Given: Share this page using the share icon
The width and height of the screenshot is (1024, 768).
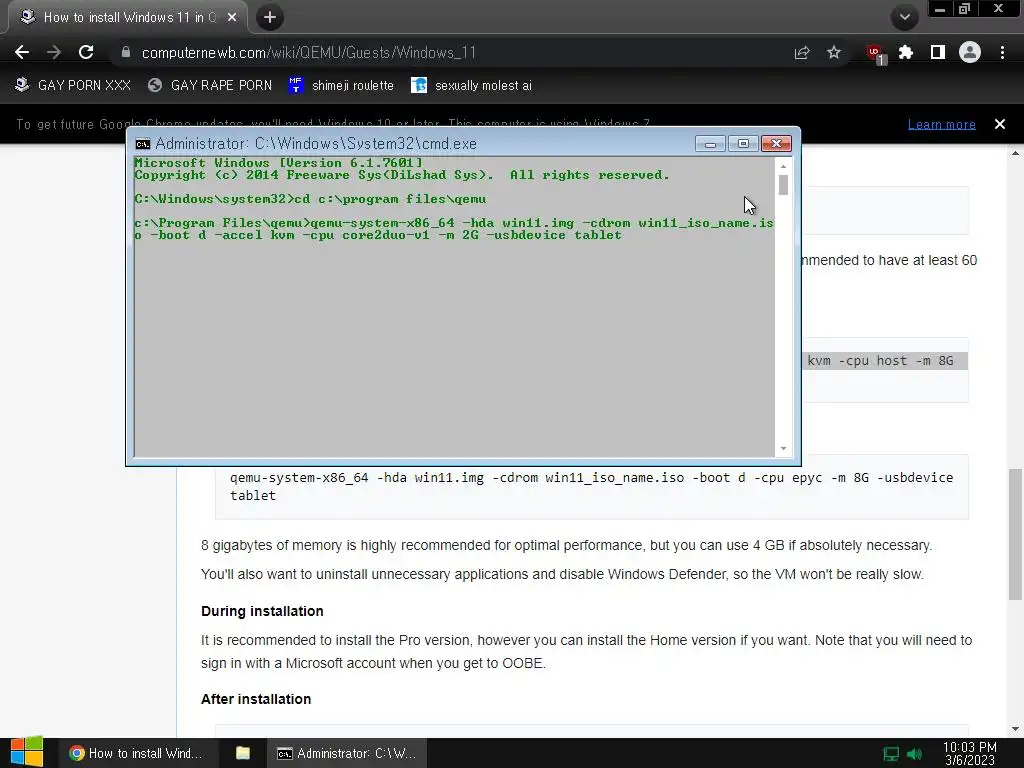Looking at the screenshot, I should point(802,53).
